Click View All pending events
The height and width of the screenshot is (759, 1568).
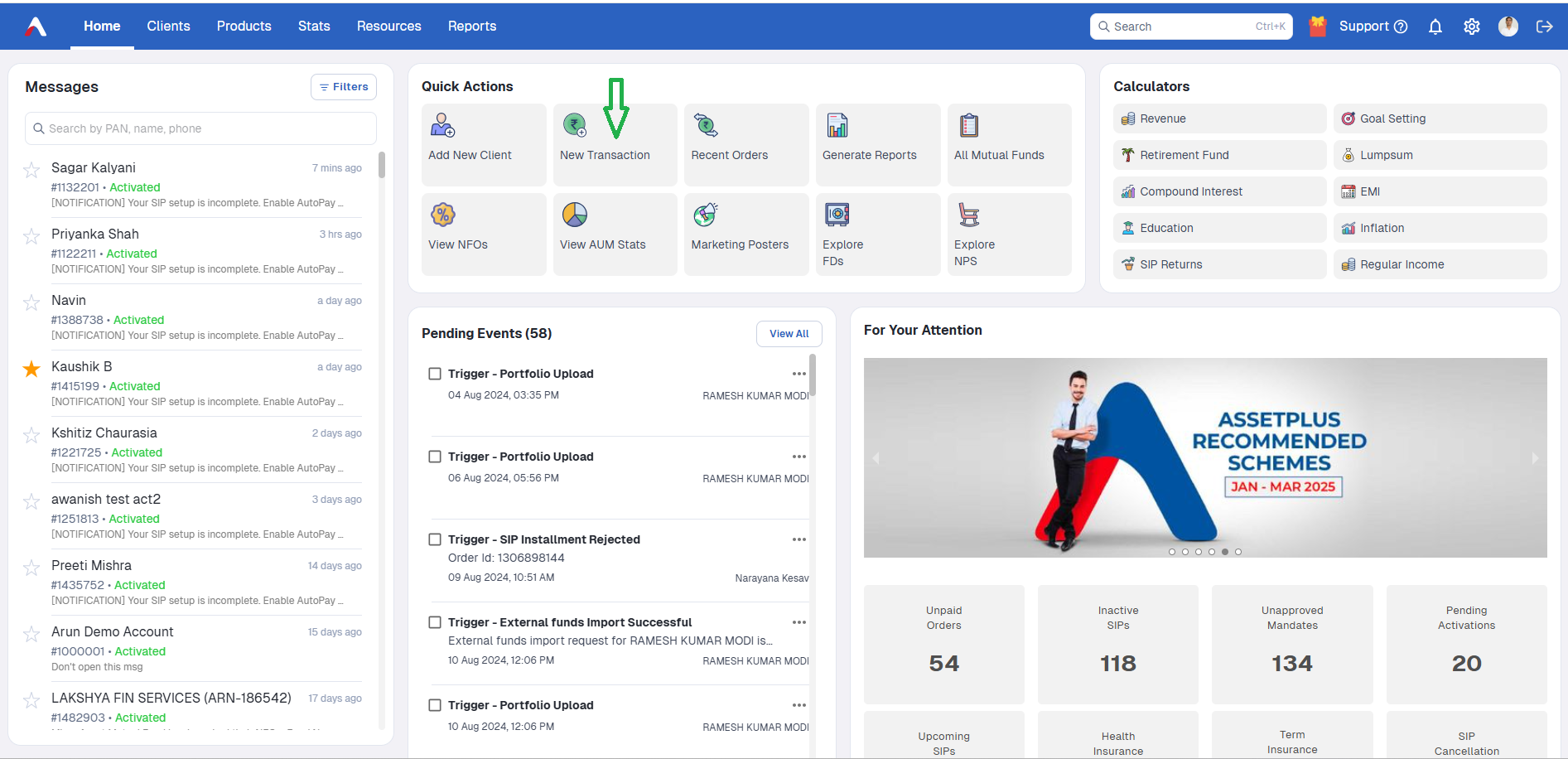pyautogui.click(x=789, y=334)
